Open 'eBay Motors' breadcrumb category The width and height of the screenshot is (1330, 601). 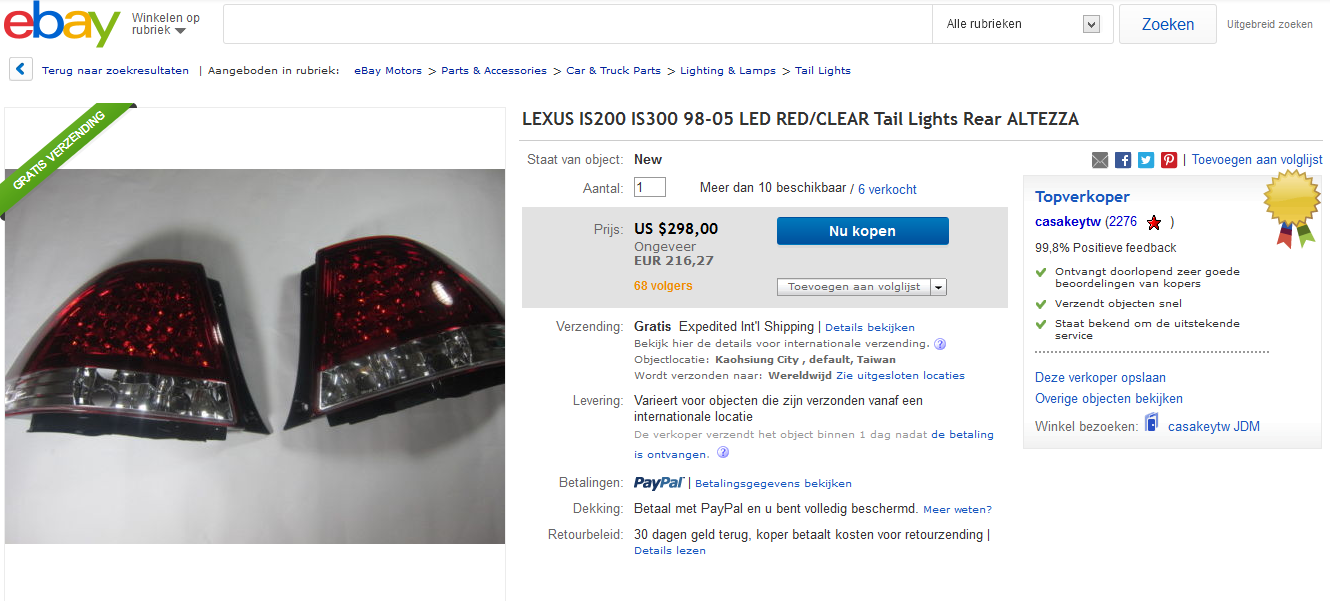click(388, 71)
